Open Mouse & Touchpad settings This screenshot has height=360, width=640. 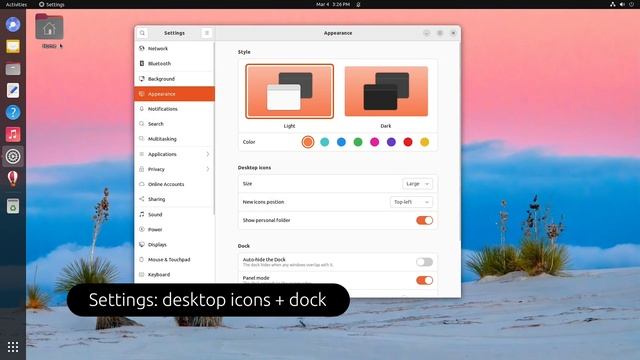click(x=174, y=259)
